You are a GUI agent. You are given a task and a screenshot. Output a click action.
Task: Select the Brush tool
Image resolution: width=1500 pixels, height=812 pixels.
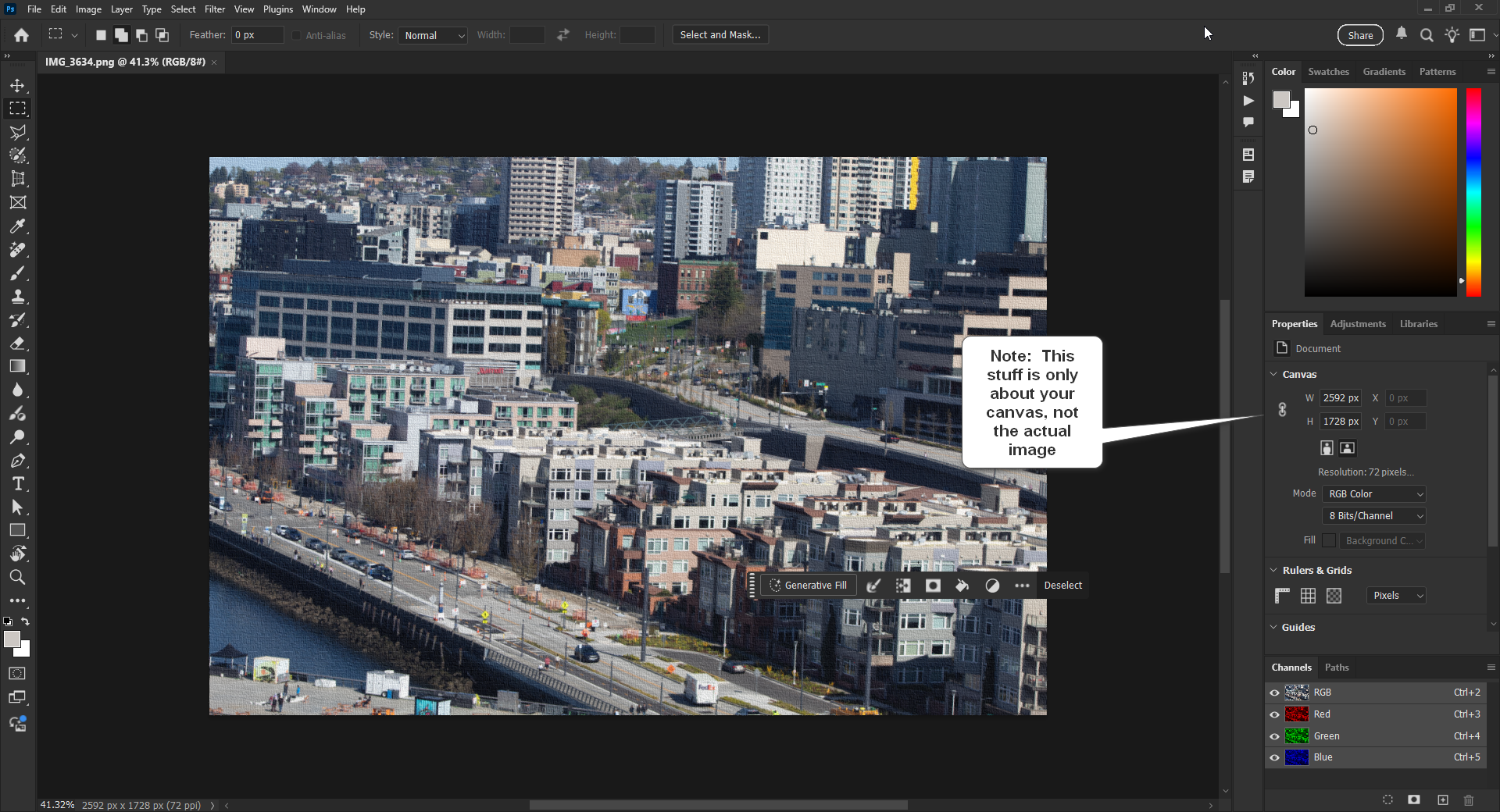click(18, 273)
